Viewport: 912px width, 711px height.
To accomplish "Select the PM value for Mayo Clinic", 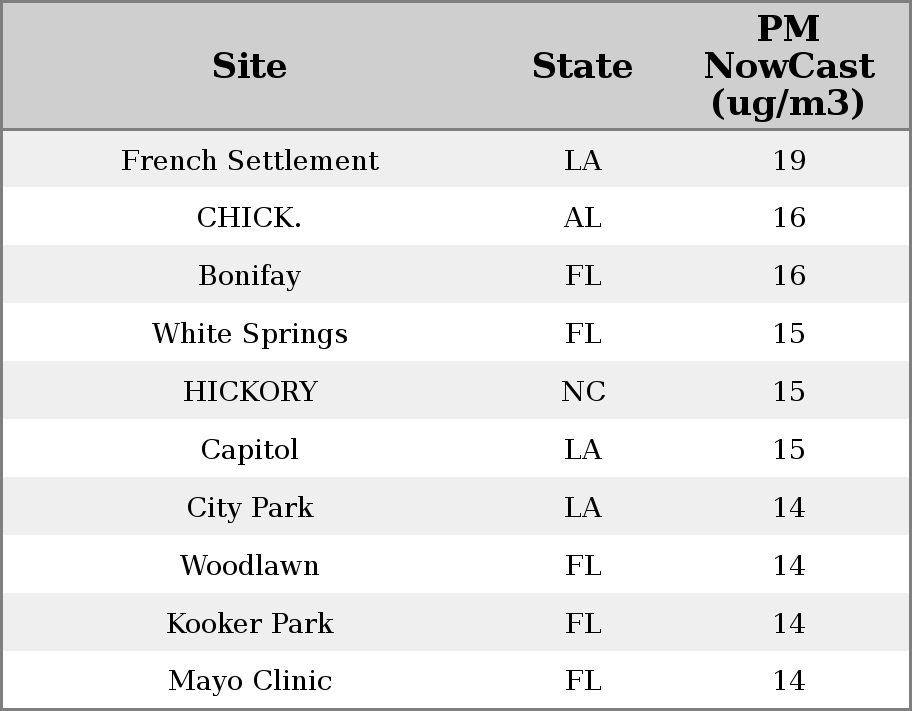I will coord(789,681).
